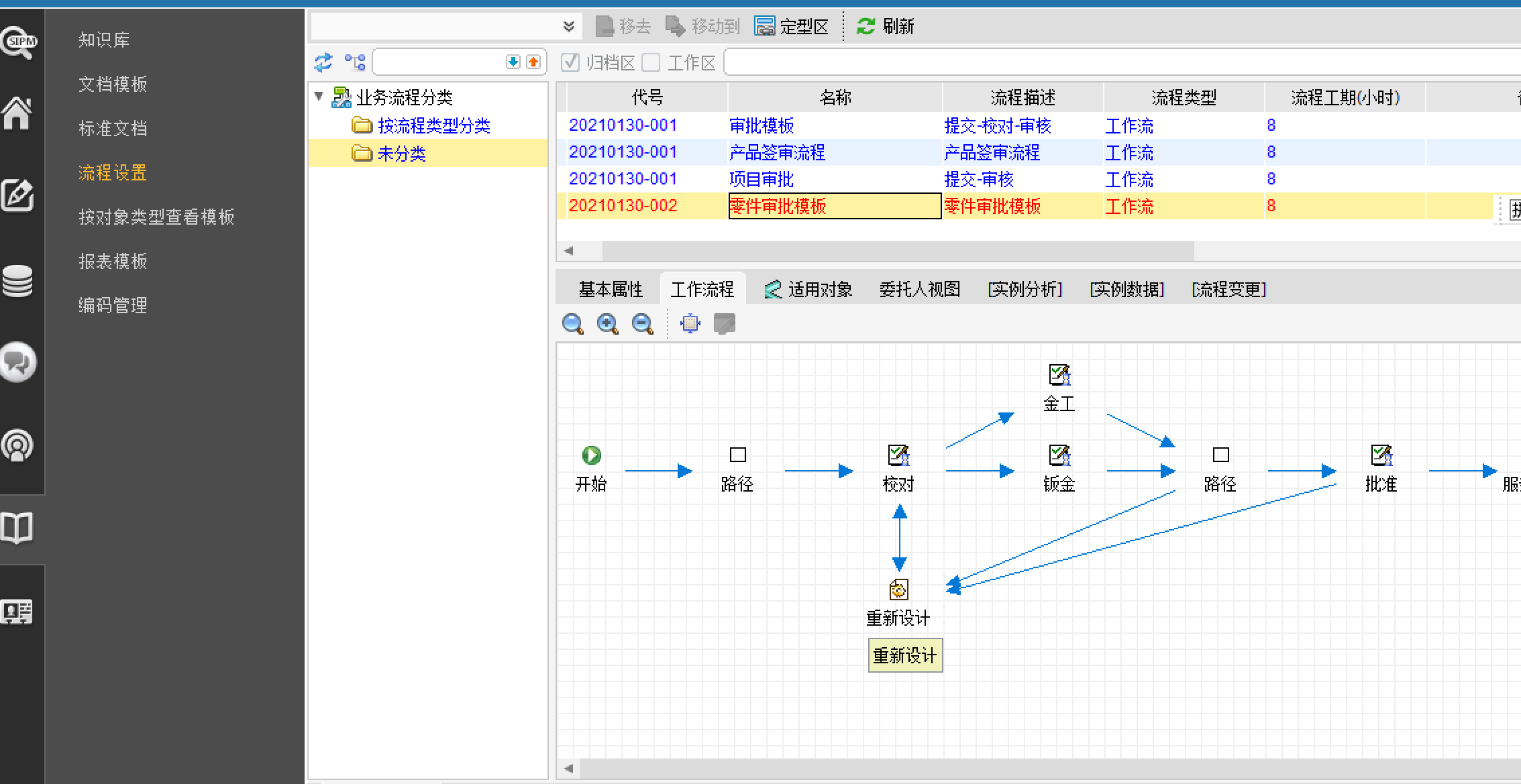This screenshot has height=784, width=1521.
Task: Click blue down arrow in search box
Action: coord(513,62)
